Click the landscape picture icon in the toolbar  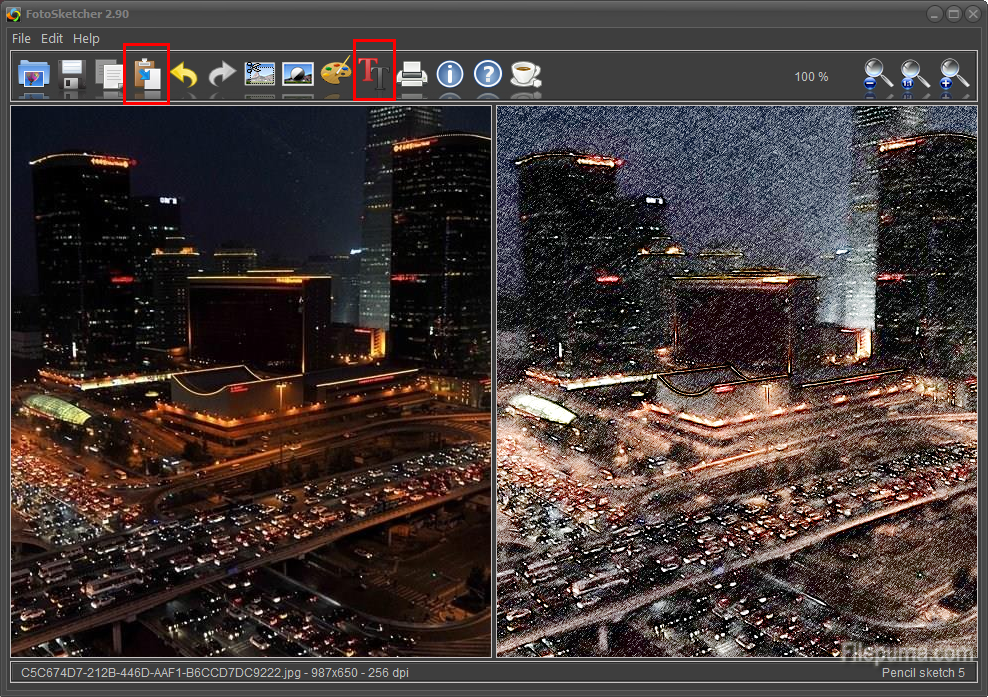[298, 74]
